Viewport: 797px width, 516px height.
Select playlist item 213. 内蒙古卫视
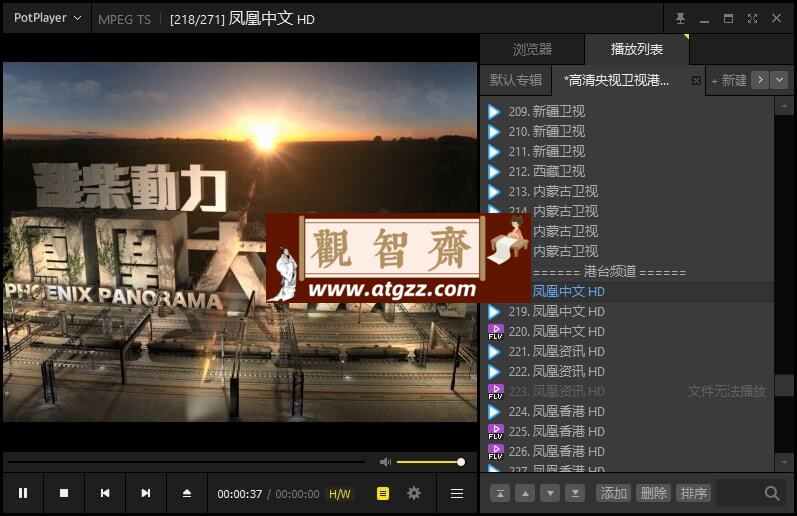(628, 191)
